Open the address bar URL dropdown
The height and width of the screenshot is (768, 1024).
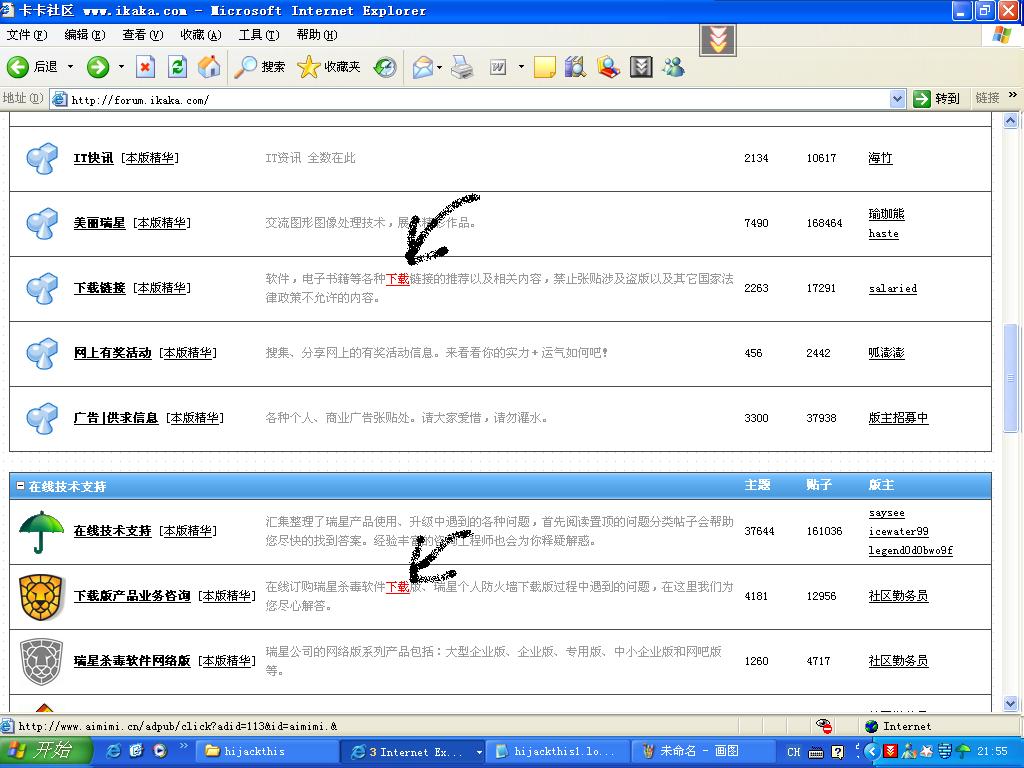point(897,99)
